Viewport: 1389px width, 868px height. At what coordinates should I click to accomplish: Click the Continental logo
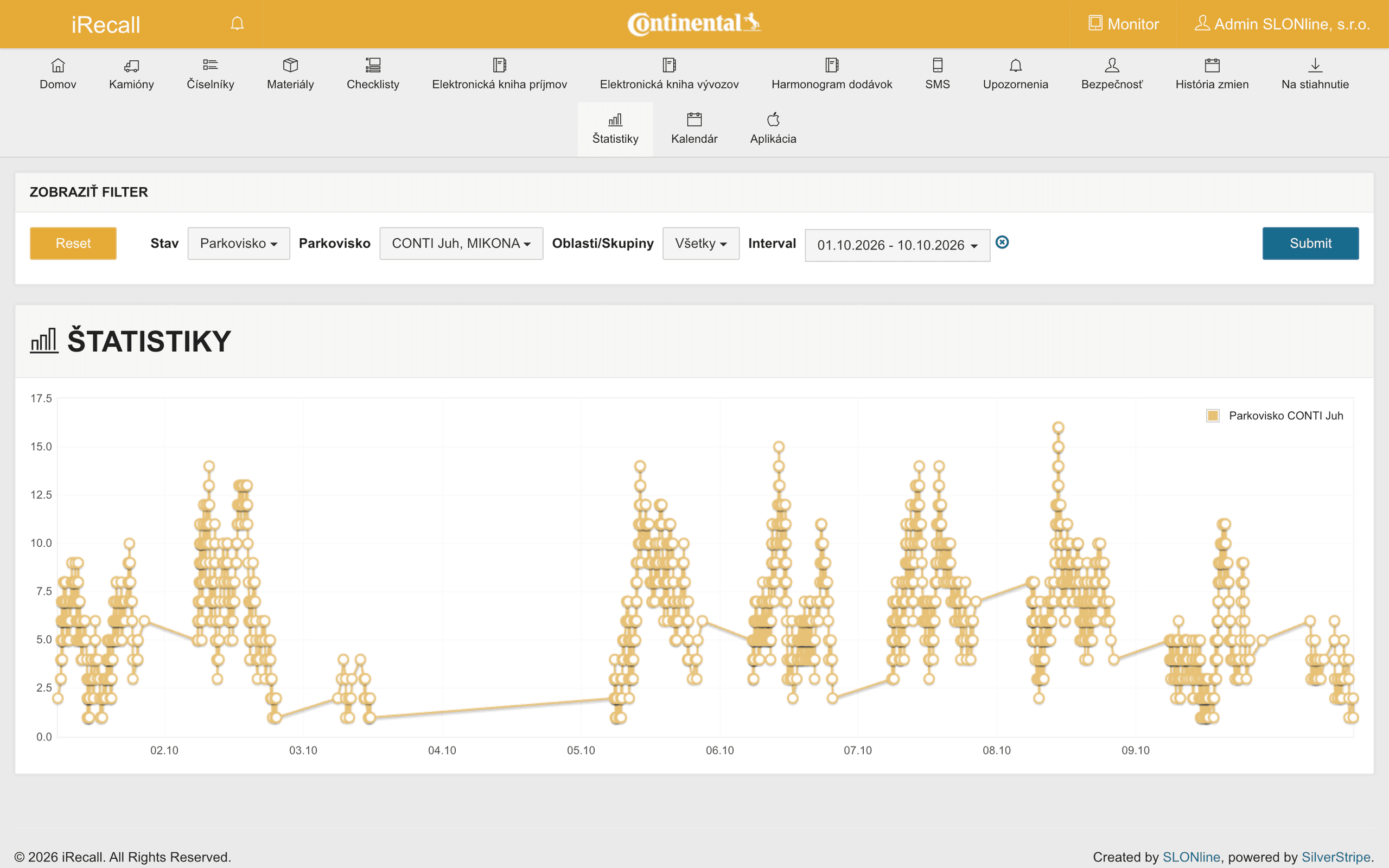(694, 24)
